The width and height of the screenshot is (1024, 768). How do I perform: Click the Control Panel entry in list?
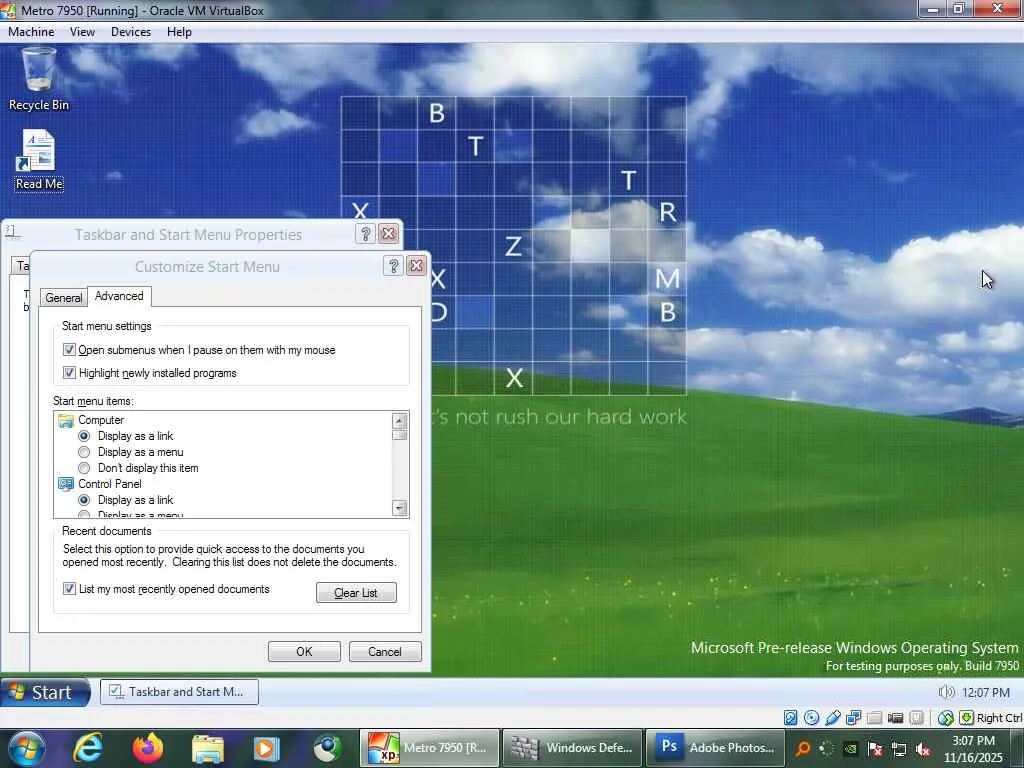pyautogui.click(x=100, y=484)
